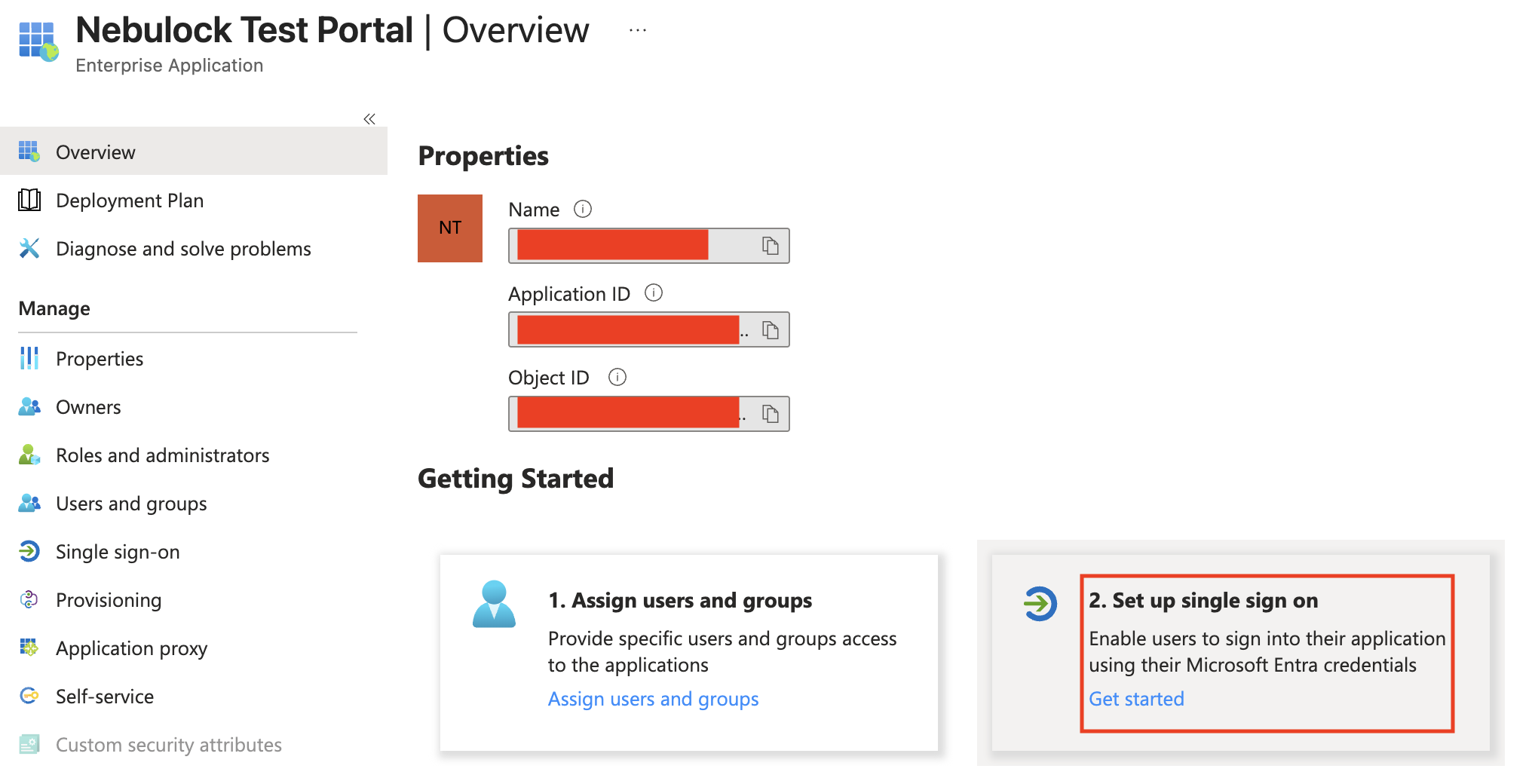Click inside the Object ID field

point(649,414)
